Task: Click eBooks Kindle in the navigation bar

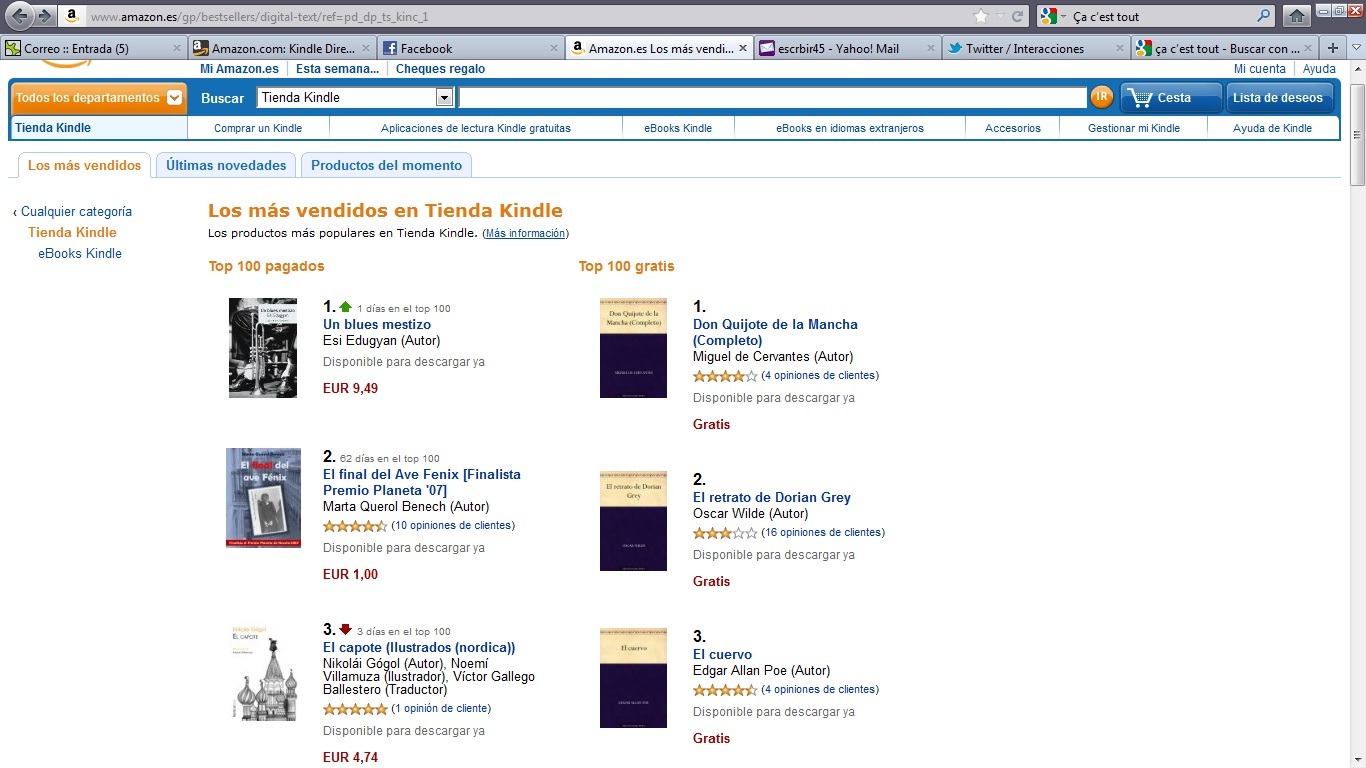Action: coord(678,128)
